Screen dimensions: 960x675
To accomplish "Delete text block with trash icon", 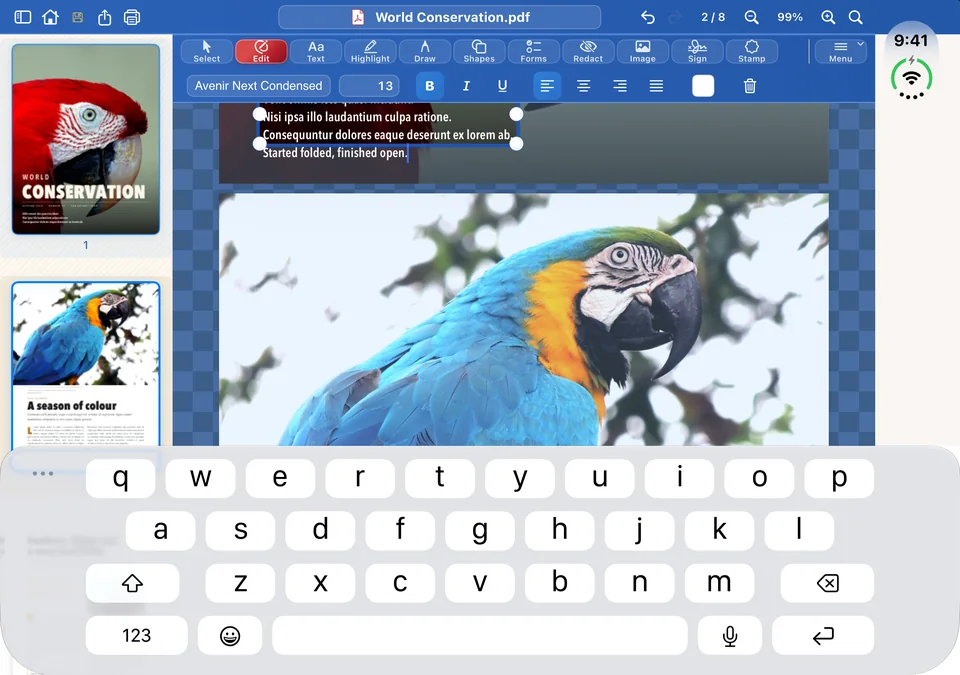I will [749, 86].
